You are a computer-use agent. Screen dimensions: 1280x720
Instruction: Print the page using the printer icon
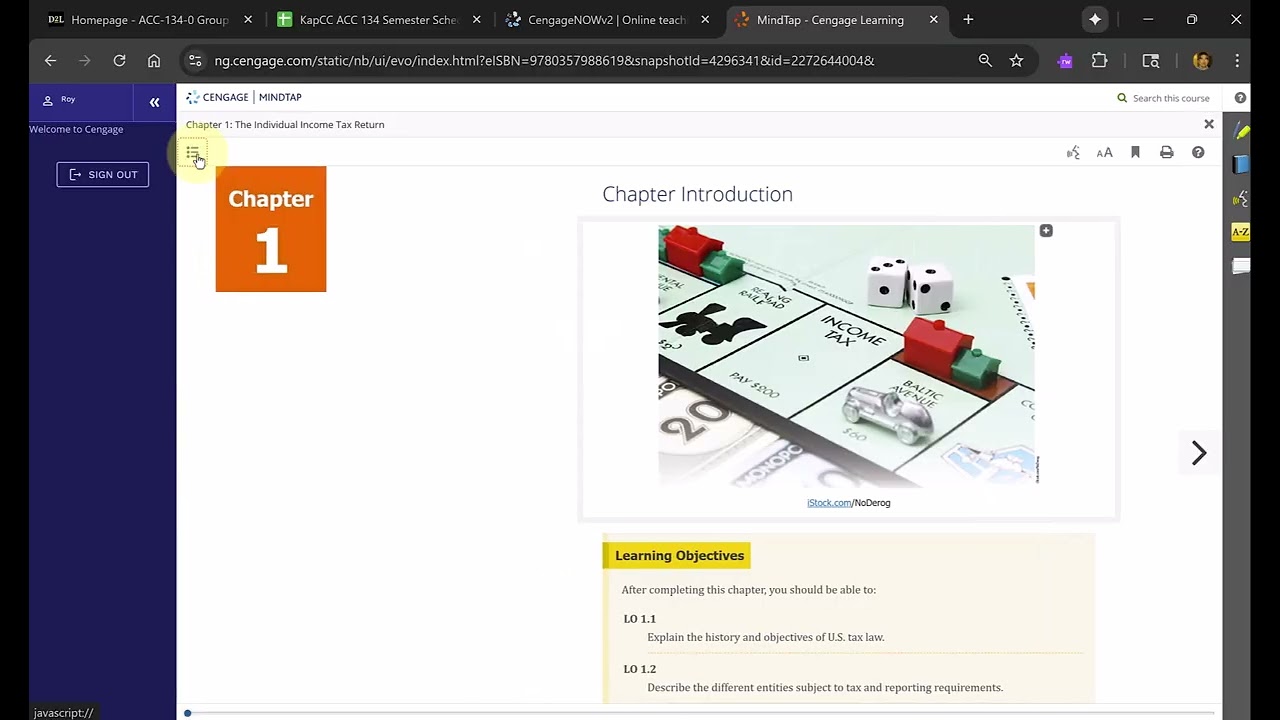(1166, 153)
